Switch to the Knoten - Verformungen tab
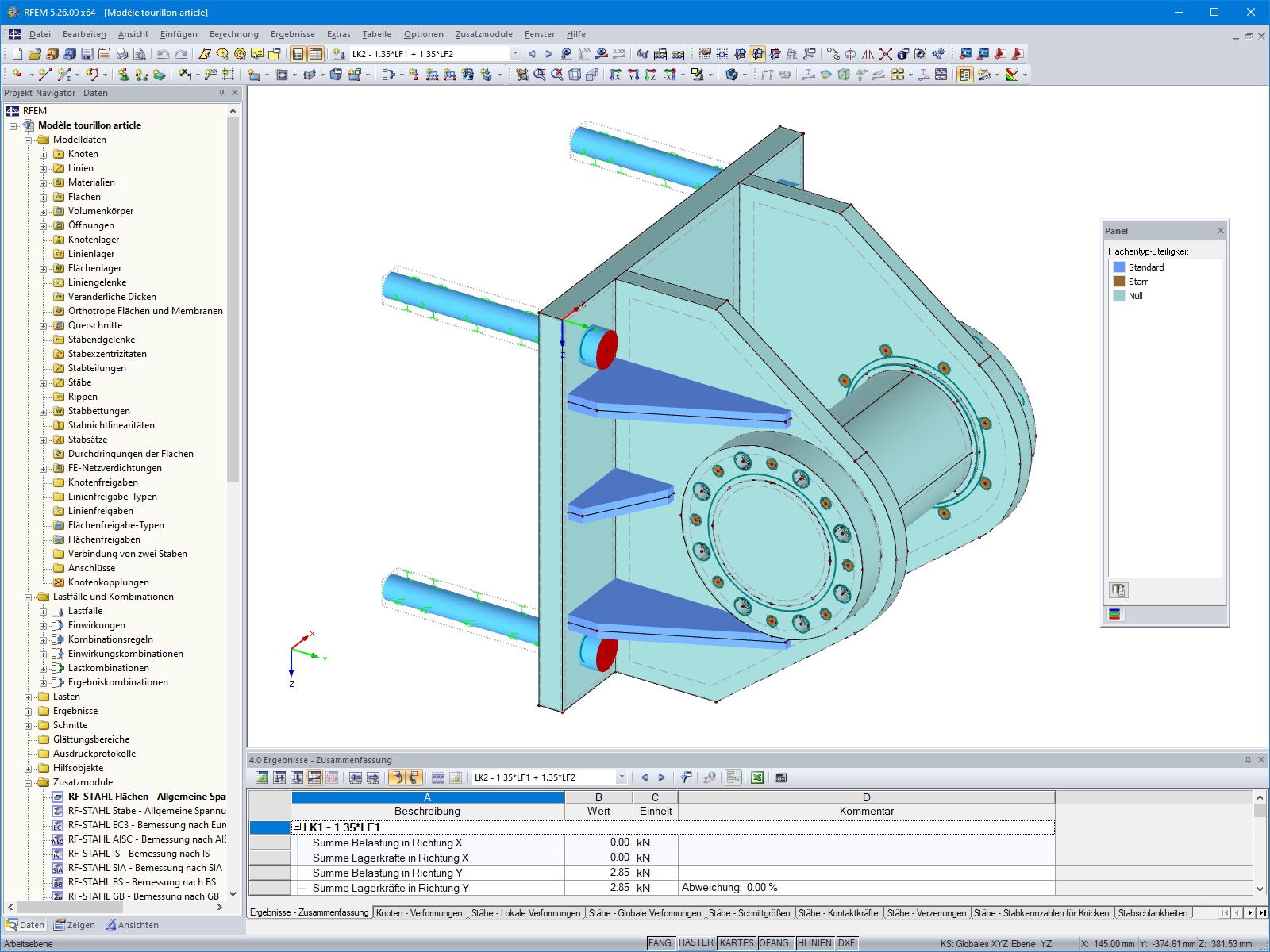Screen dimensions: 1270x952 point(420,913)
